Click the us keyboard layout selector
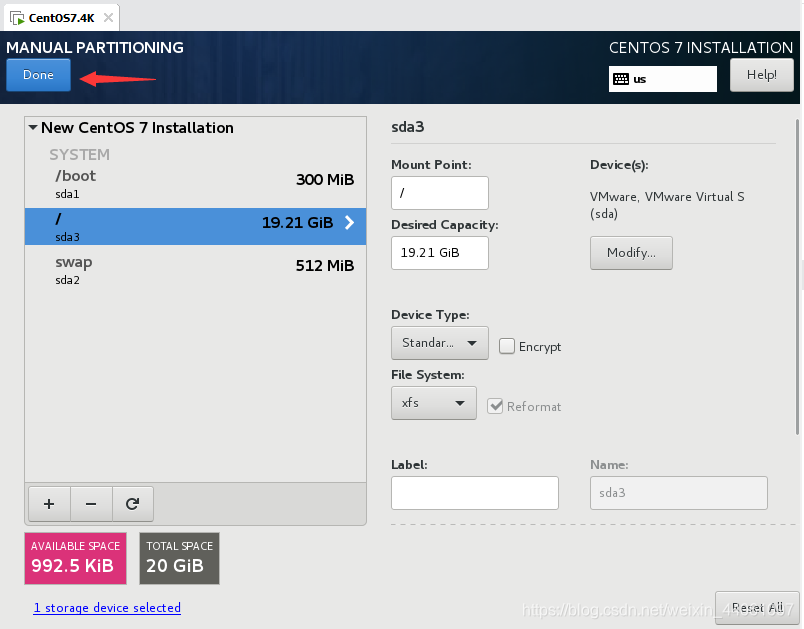Viewport: 804px width, 629px height. (x=662, y=79)
